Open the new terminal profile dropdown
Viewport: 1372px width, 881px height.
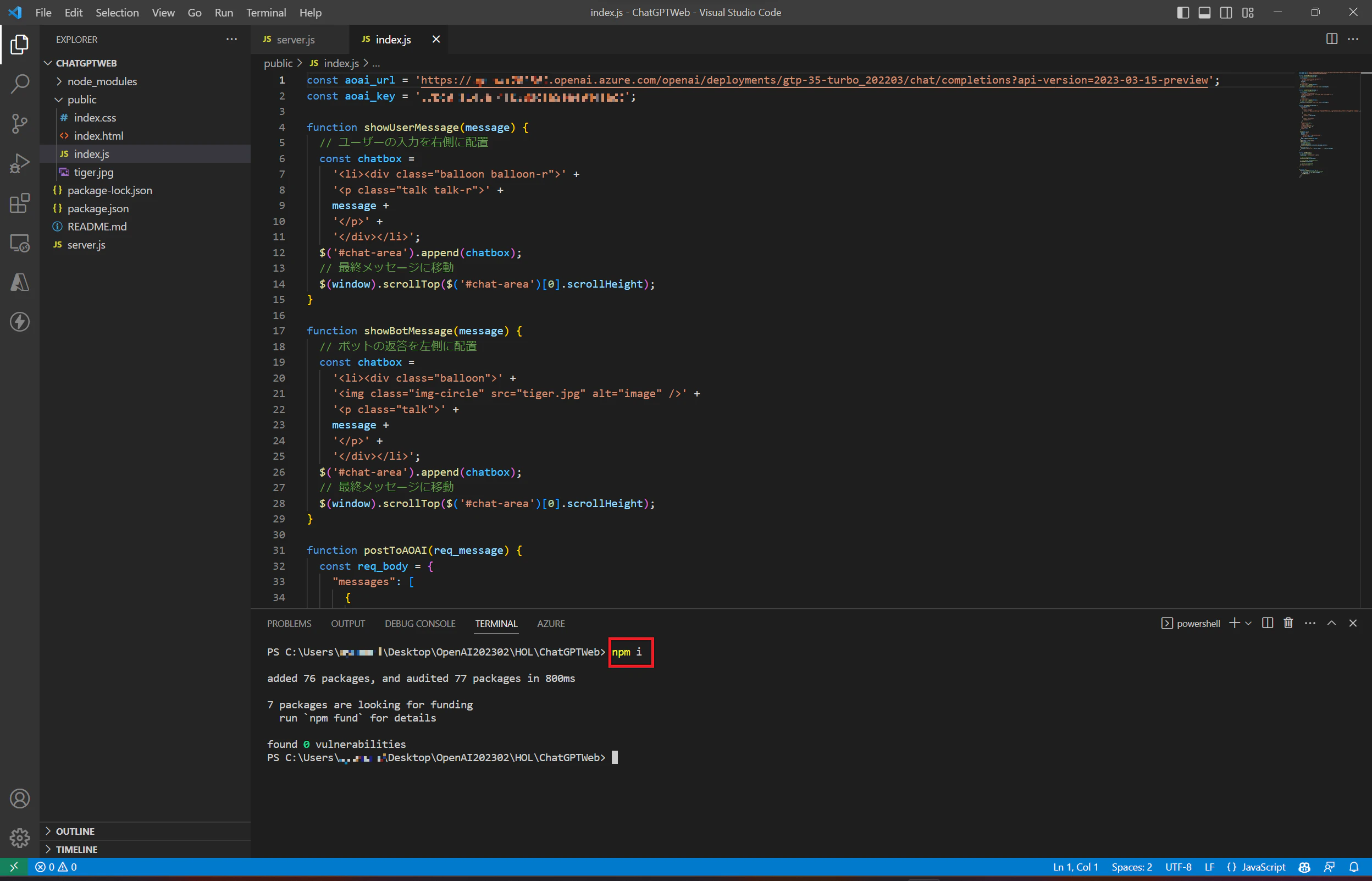[1248, 623]
